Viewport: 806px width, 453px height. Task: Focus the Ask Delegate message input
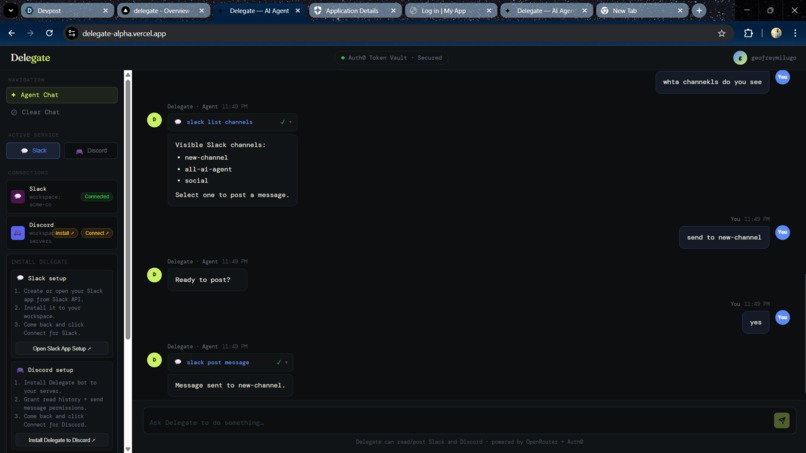[x=457, y=423]
